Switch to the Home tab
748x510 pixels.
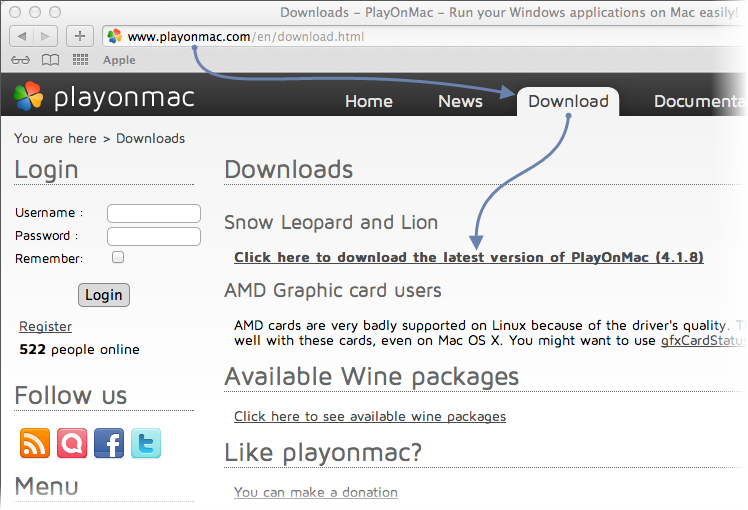click(369, 101)
